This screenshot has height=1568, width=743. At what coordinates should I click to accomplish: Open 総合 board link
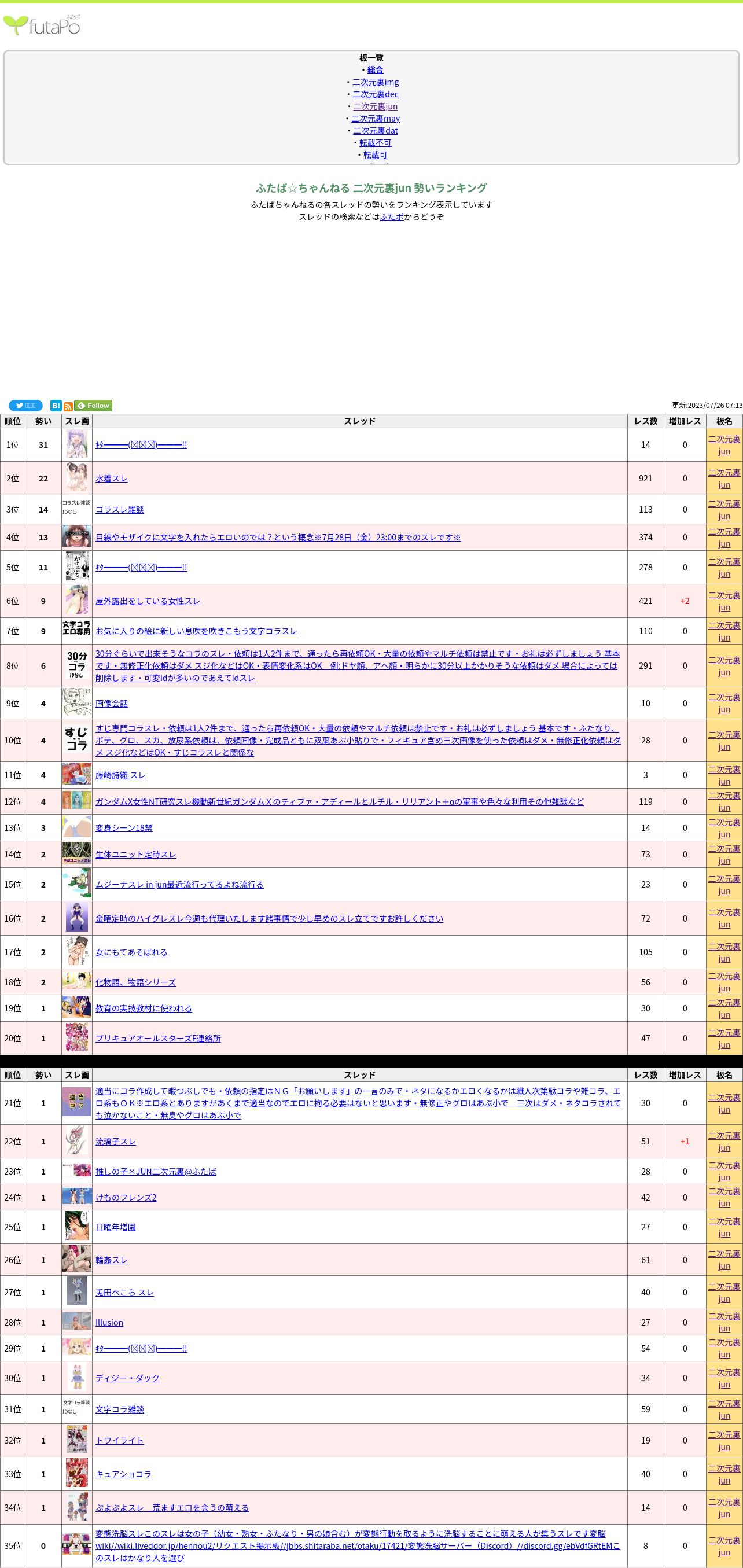tap(375, 70)
